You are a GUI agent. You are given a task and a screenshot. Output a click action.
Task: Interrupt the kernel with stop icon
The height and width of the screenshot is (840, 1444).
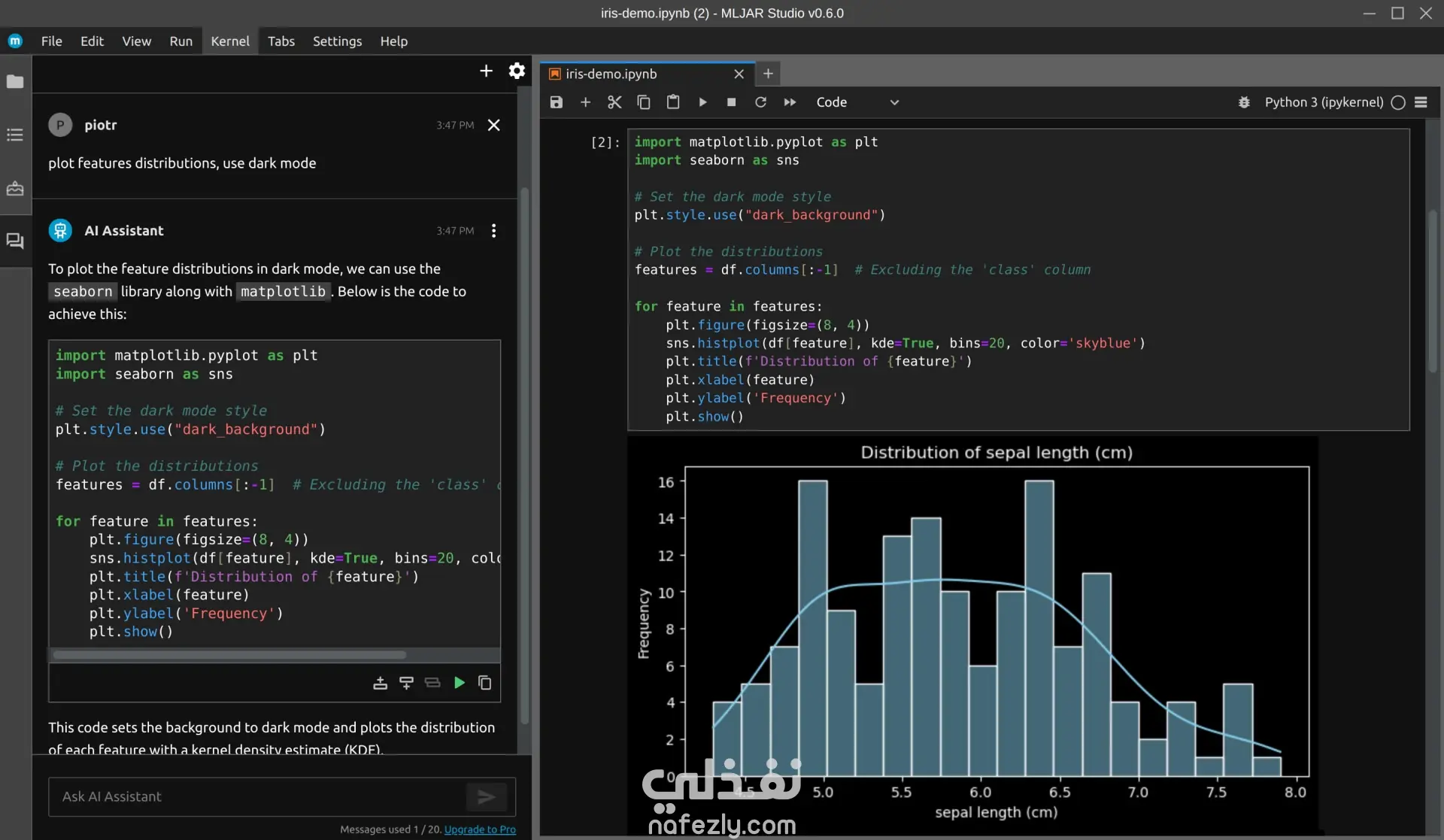click(x=731, y=102)
